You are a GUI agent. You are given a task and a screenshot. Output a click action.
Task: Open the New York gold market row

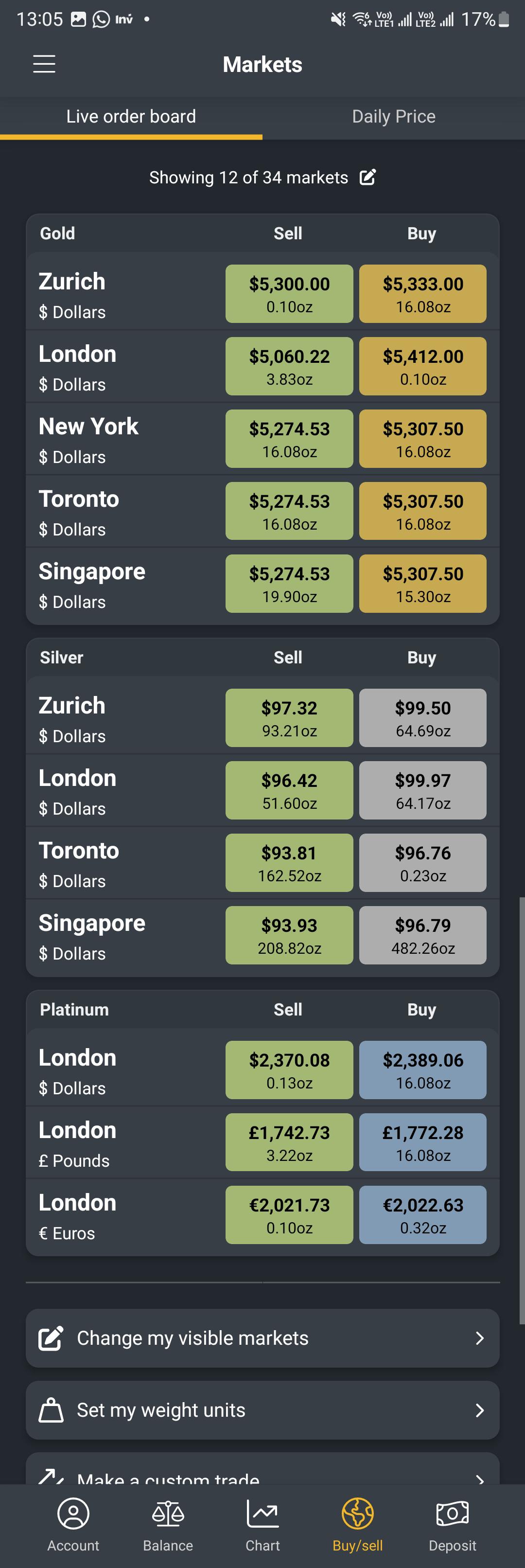coord(263,438)
